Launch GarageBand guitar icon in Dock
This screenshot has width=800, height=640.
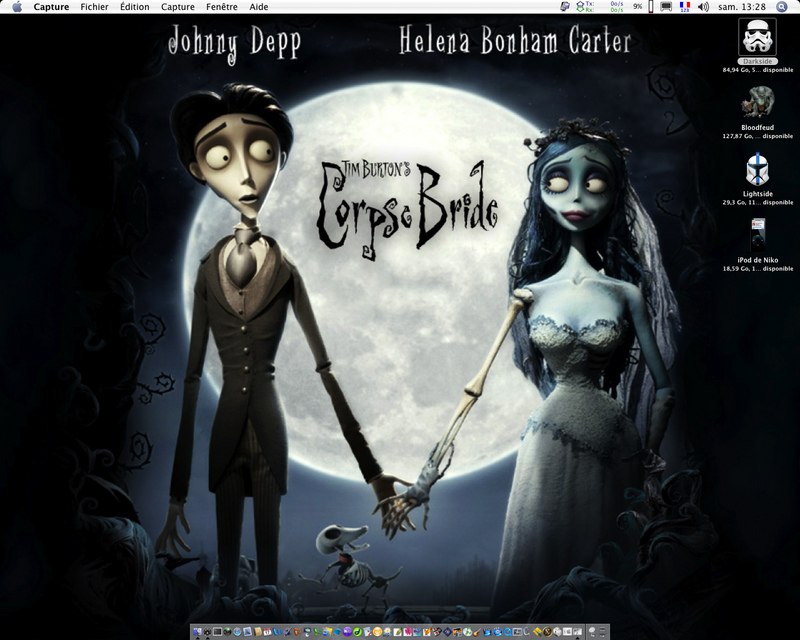pyautogui.click(x=477, y=632)
